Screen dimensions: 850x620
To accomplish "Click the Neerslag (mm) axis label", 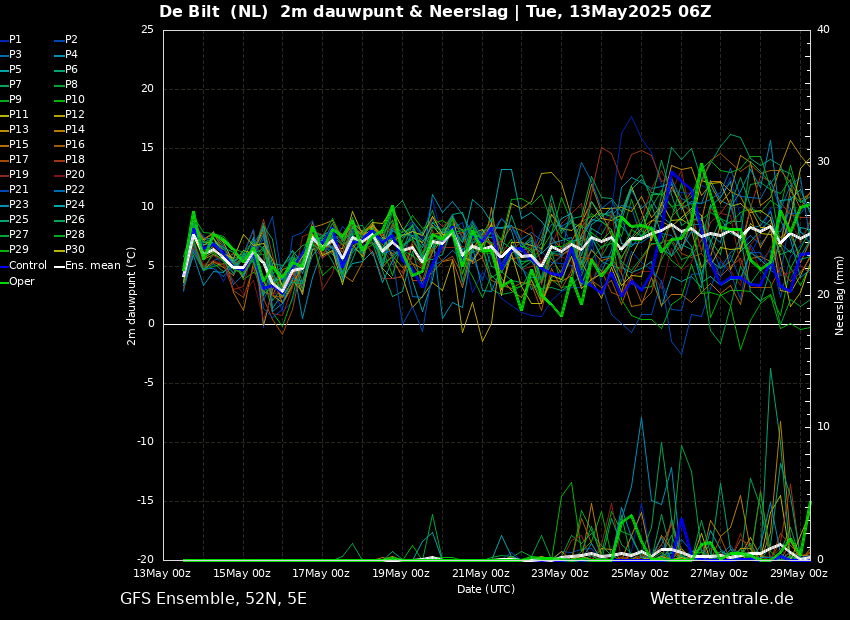I will [840, 295].
